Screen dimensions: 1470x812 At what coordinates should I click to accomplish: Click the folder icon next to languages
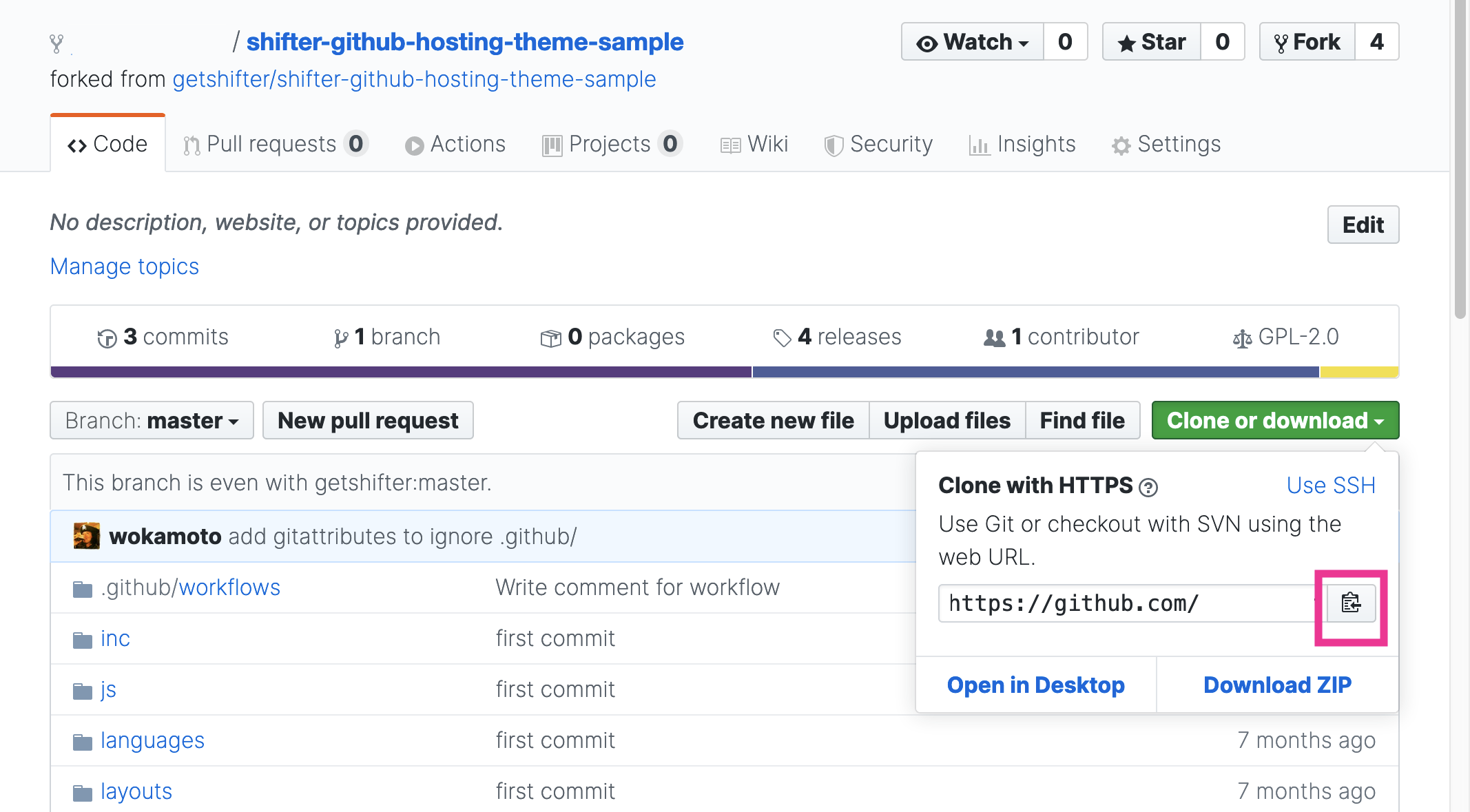[83, 742]
